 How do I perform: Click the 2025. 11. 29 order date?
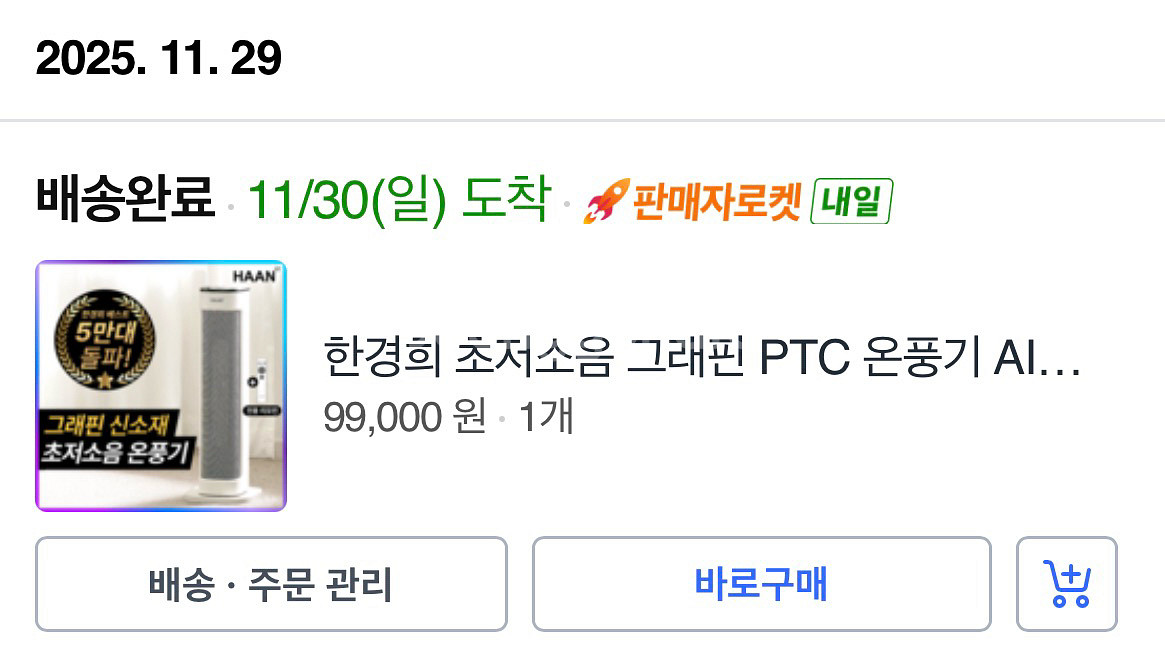point(158,59)
